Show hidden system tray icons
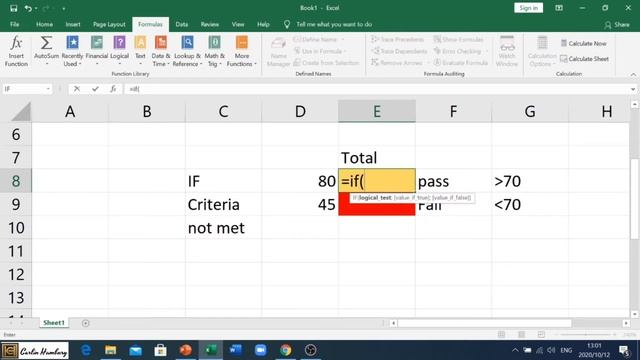Image resolution: width=640 pixels, height=360 pixels. click(515, 350)
